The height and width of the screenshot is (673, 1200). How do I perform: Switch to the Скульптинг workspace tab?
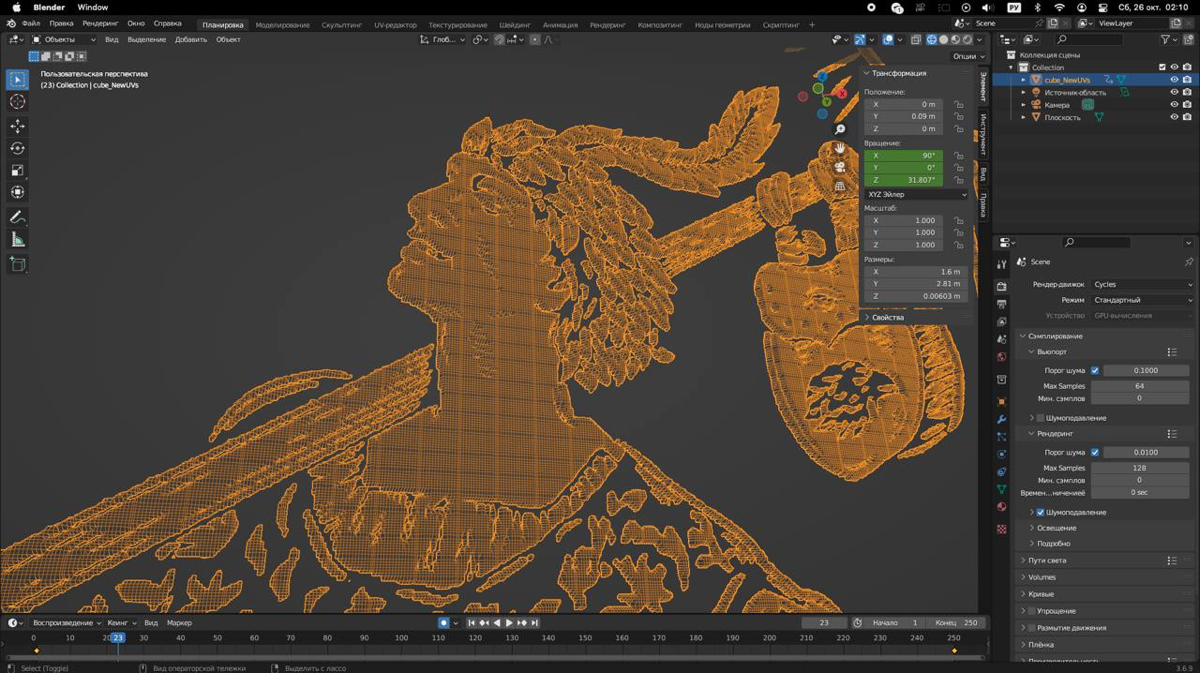tap(342, 25)
